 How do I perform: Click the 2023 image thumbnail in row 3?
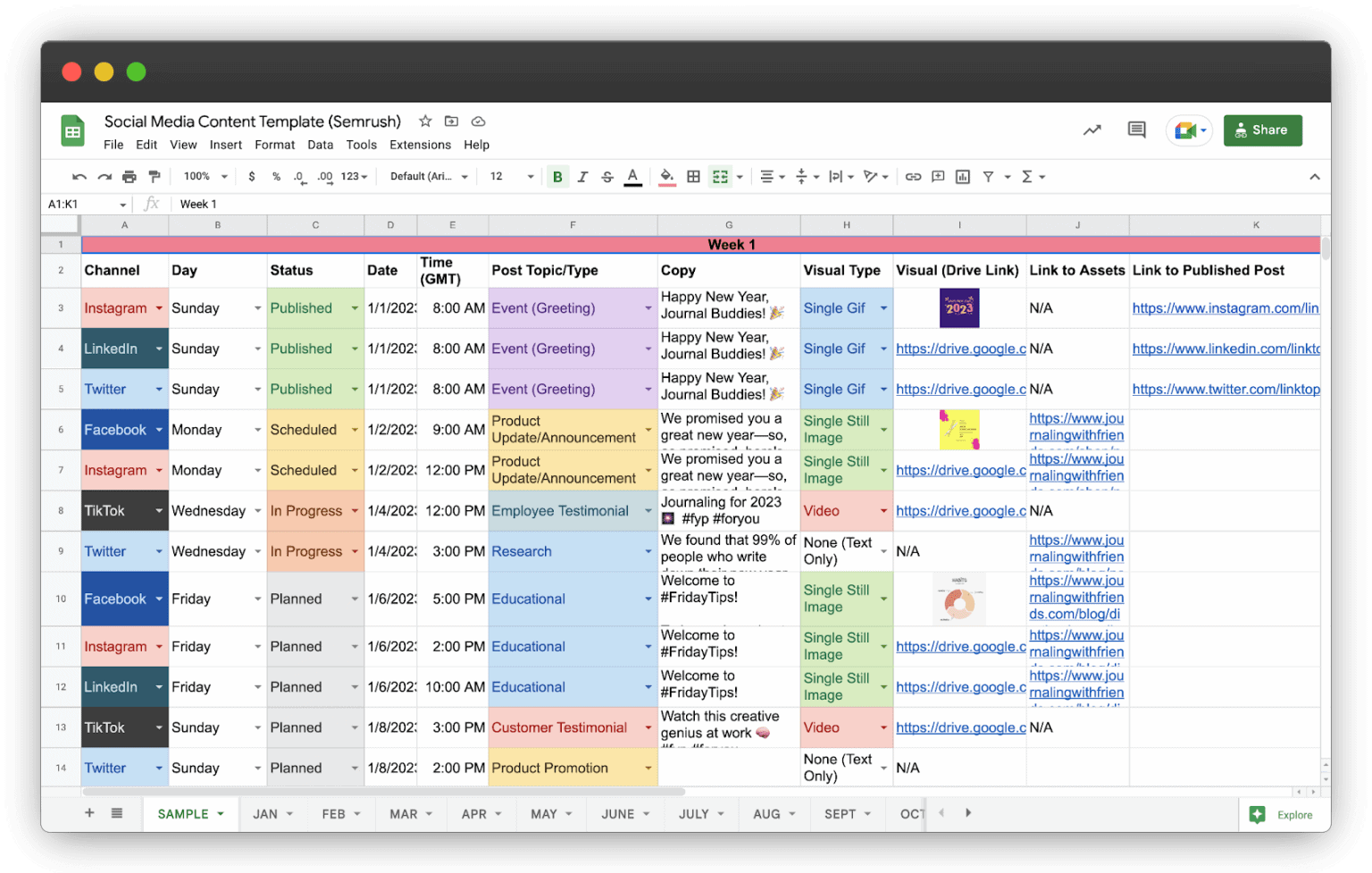point(959,308)
